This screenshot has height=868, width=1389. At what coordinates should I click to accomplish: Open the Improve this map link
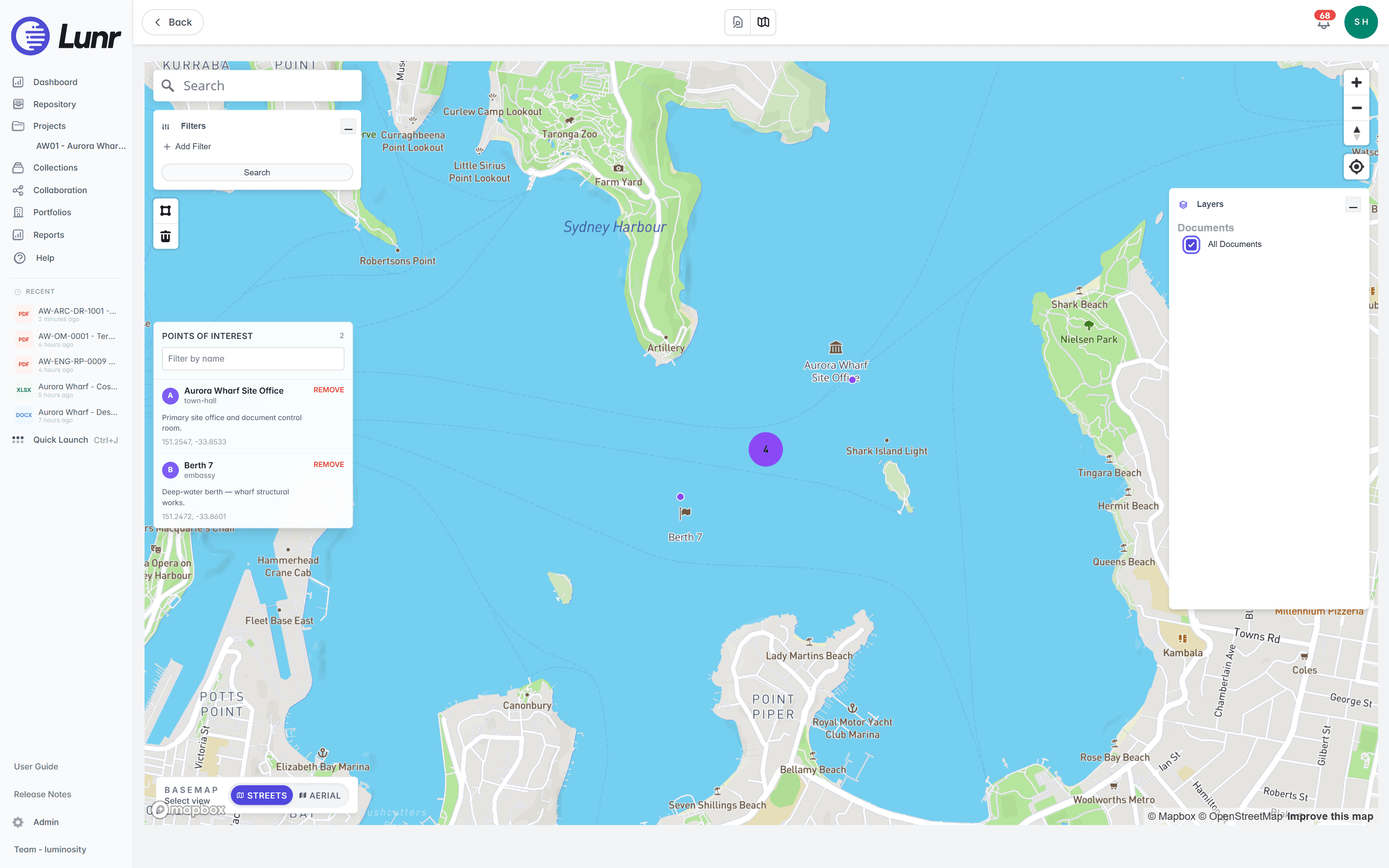coord(1330,816)
